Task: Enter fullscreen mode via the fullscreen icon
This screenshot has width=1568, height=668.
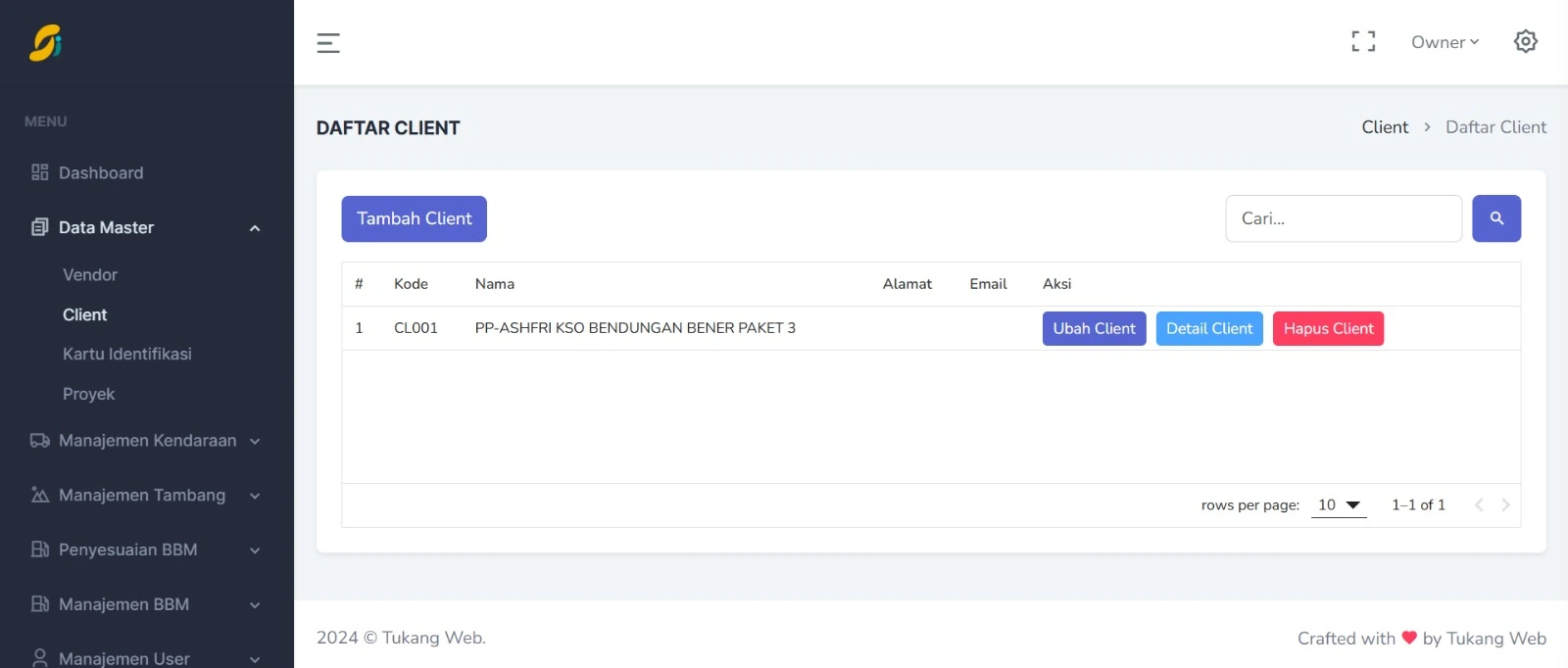Action: [1363, 41]
